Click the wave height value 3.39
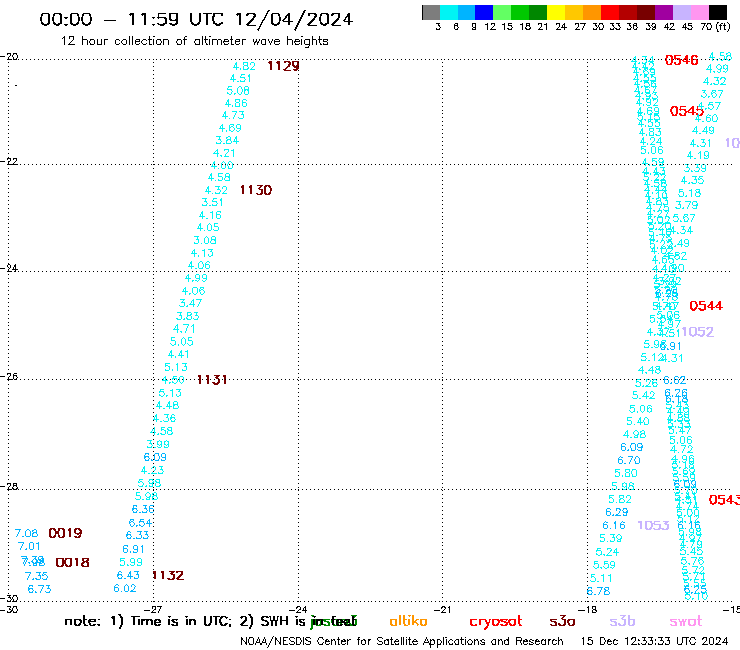 pos(695,169)
